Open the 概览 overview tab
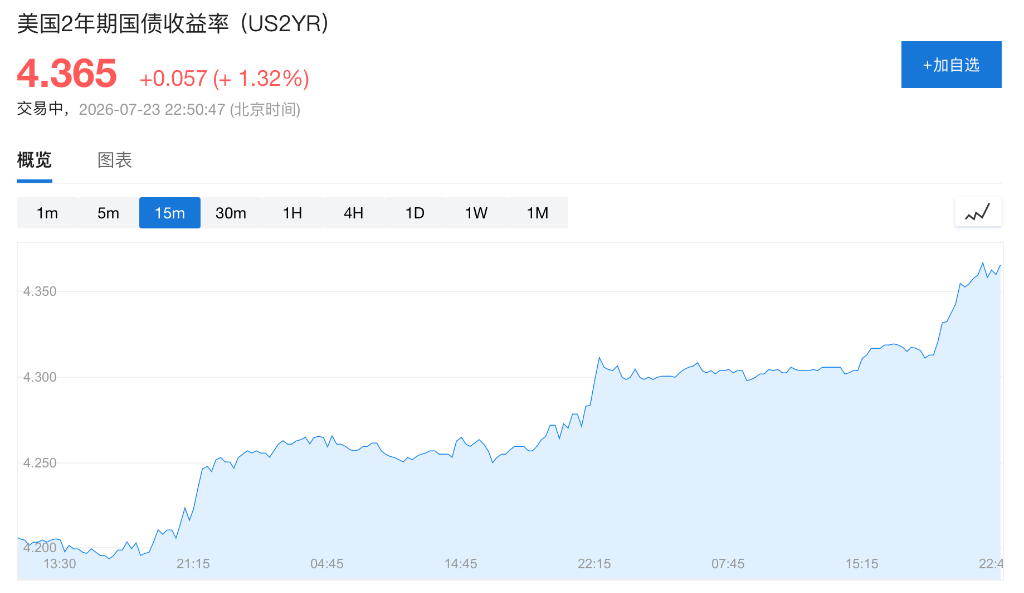Viewport: 1024px width, 593px height. click(34, 160)
